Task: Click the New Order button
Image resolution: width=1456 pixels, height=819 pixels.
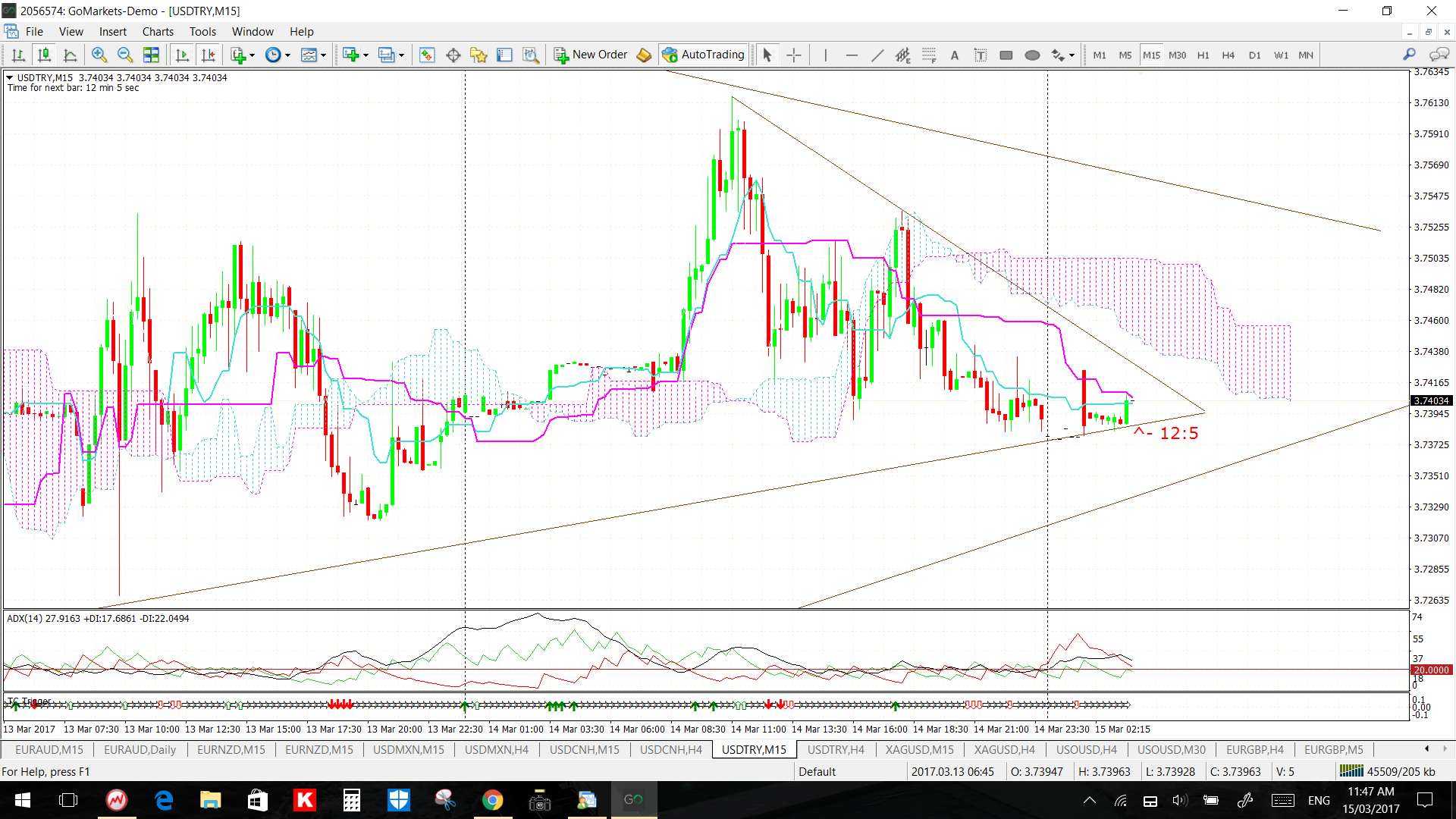Action: (591, 55)
